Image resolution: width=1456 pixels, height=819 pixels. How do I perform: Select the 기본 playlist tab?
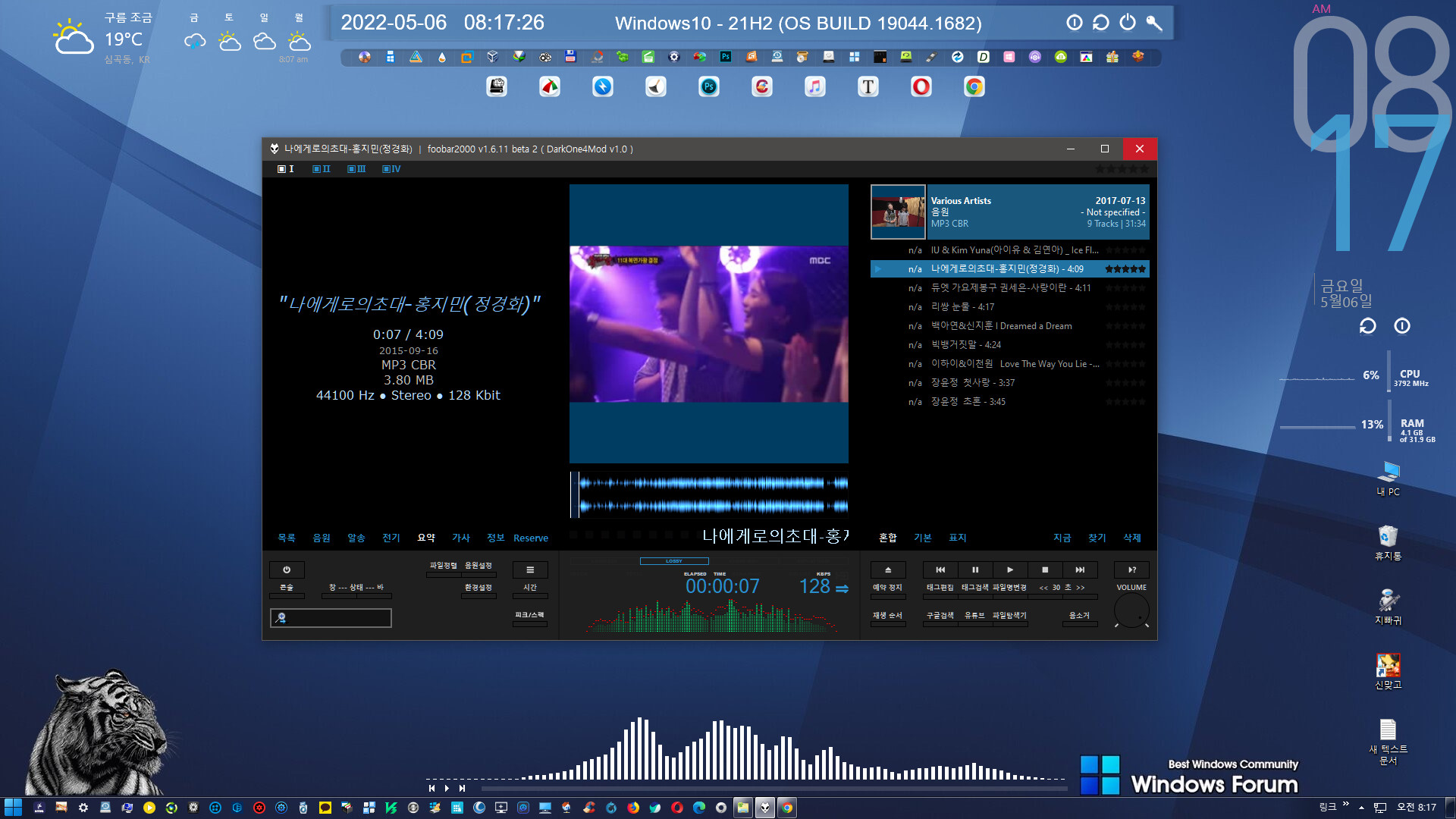pos(923,538)
